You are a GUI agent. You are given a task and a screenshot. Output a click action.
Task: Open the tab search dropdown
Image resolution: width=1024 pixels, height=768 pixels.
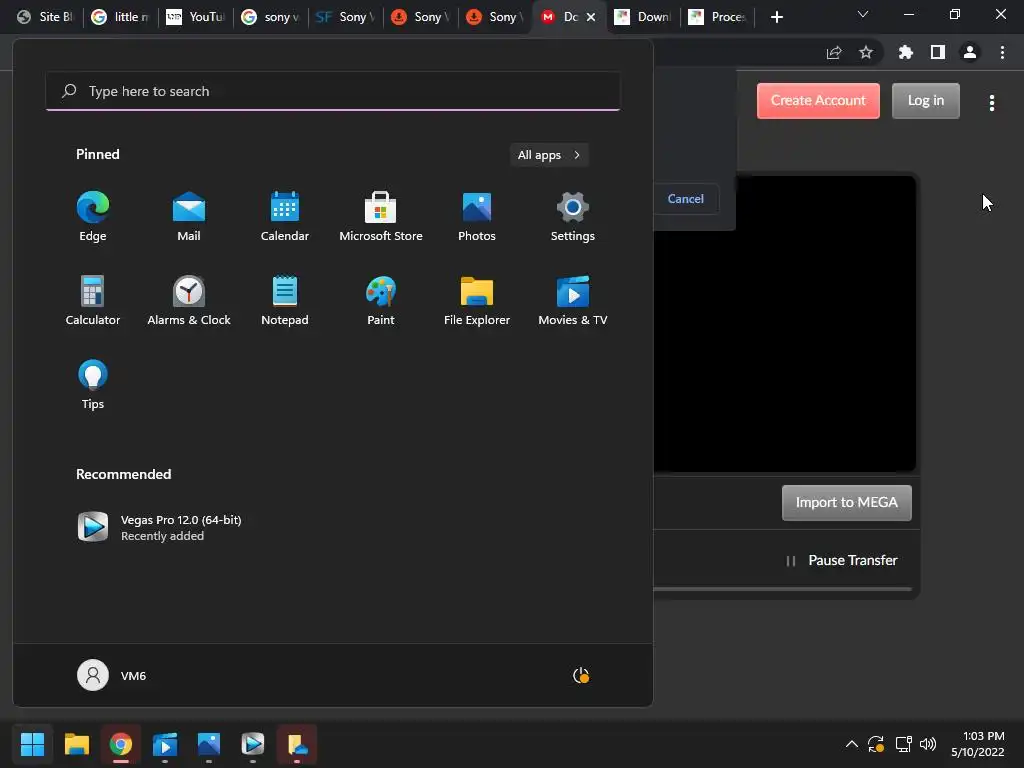(x=862, y=14)
